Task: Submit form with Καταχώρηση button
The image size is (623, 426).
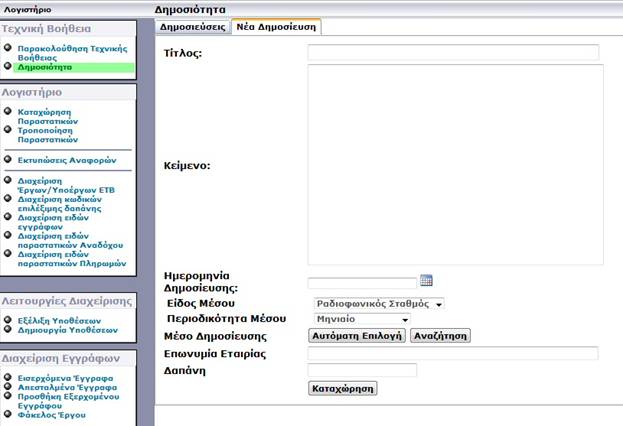Action: click(342, 387)
